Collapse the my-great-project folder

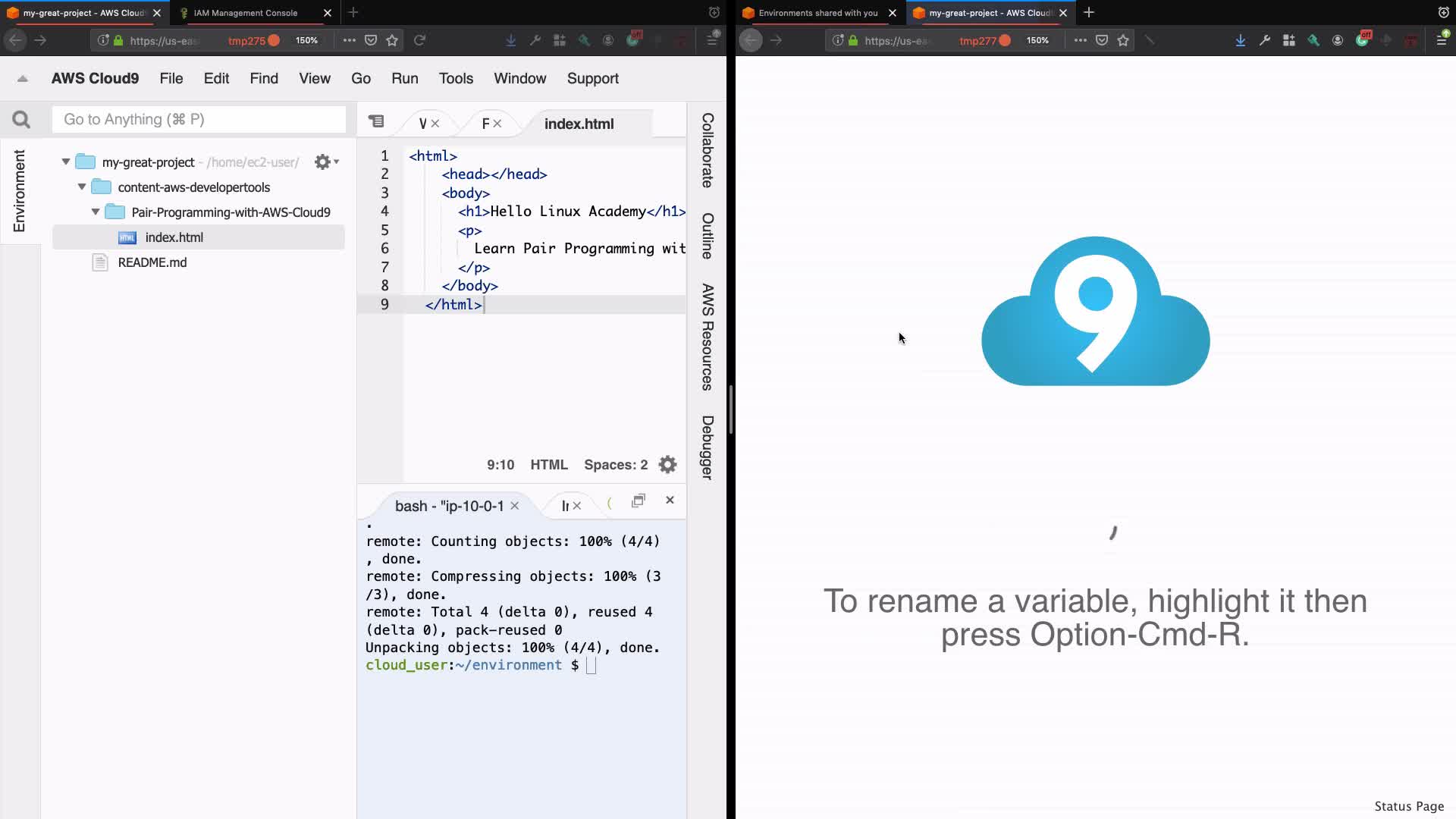(x=66, y=162)
